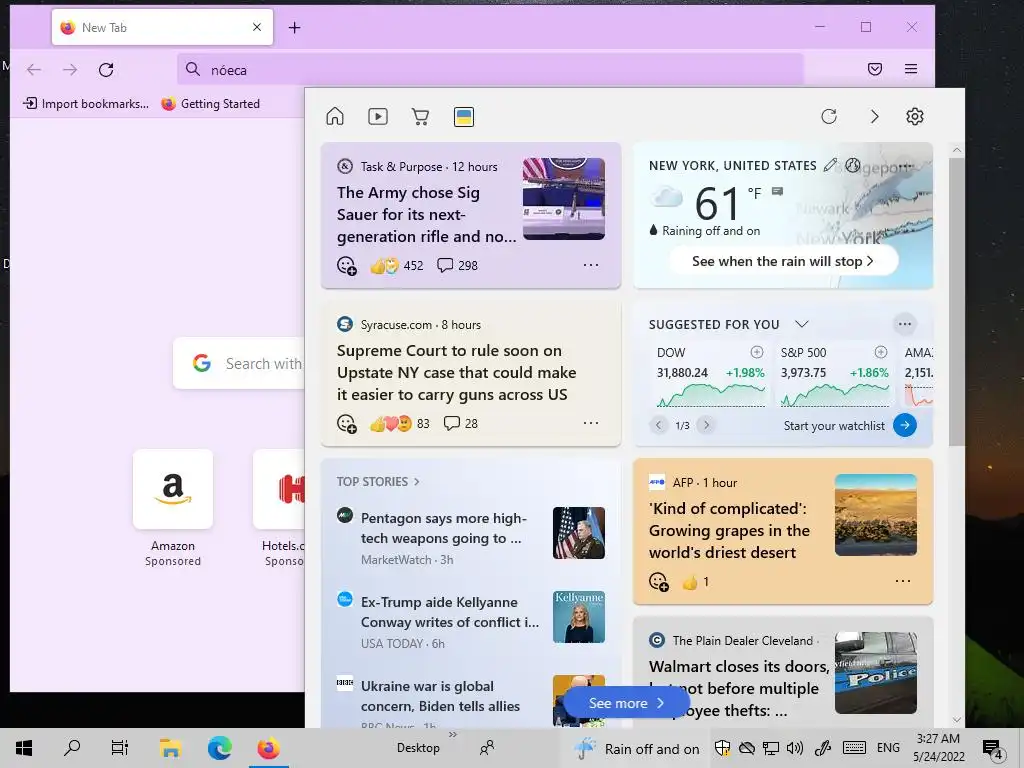Open the widget Home feed icon

(x=335, y=116)
